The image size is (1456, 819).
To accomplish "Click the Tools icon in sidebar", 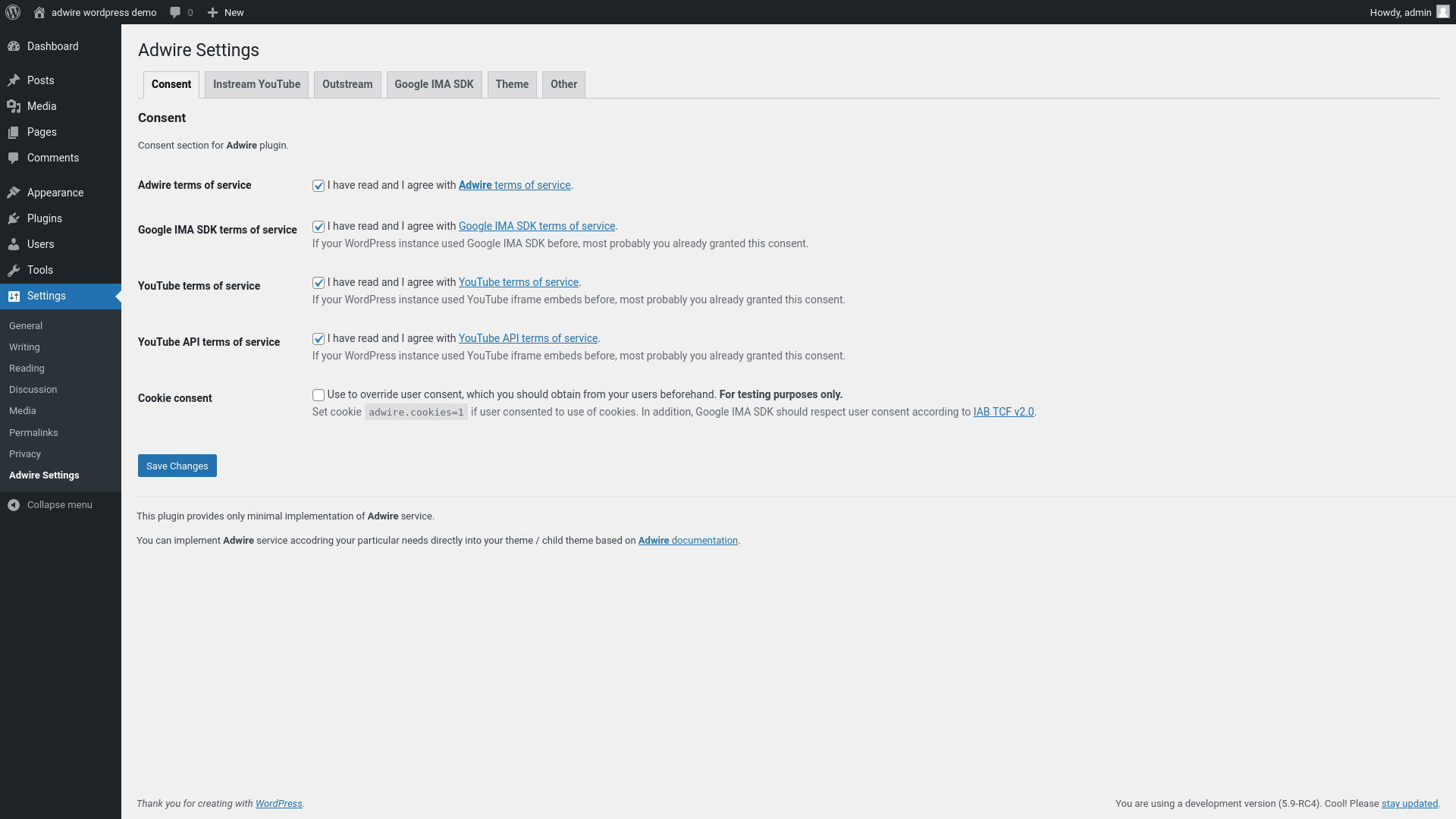I will [x=13, y=269].
